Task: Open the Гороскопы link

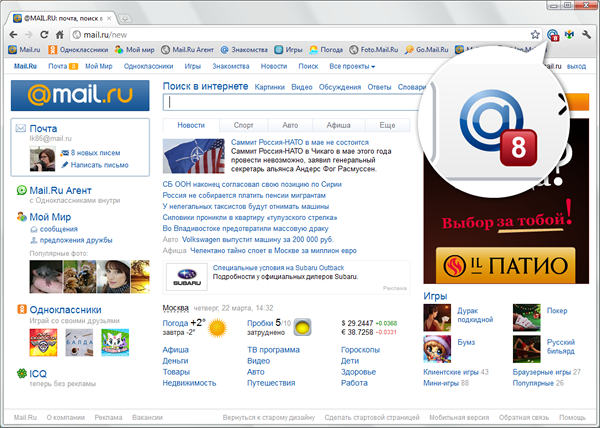Action: click(x=360, y=350)
